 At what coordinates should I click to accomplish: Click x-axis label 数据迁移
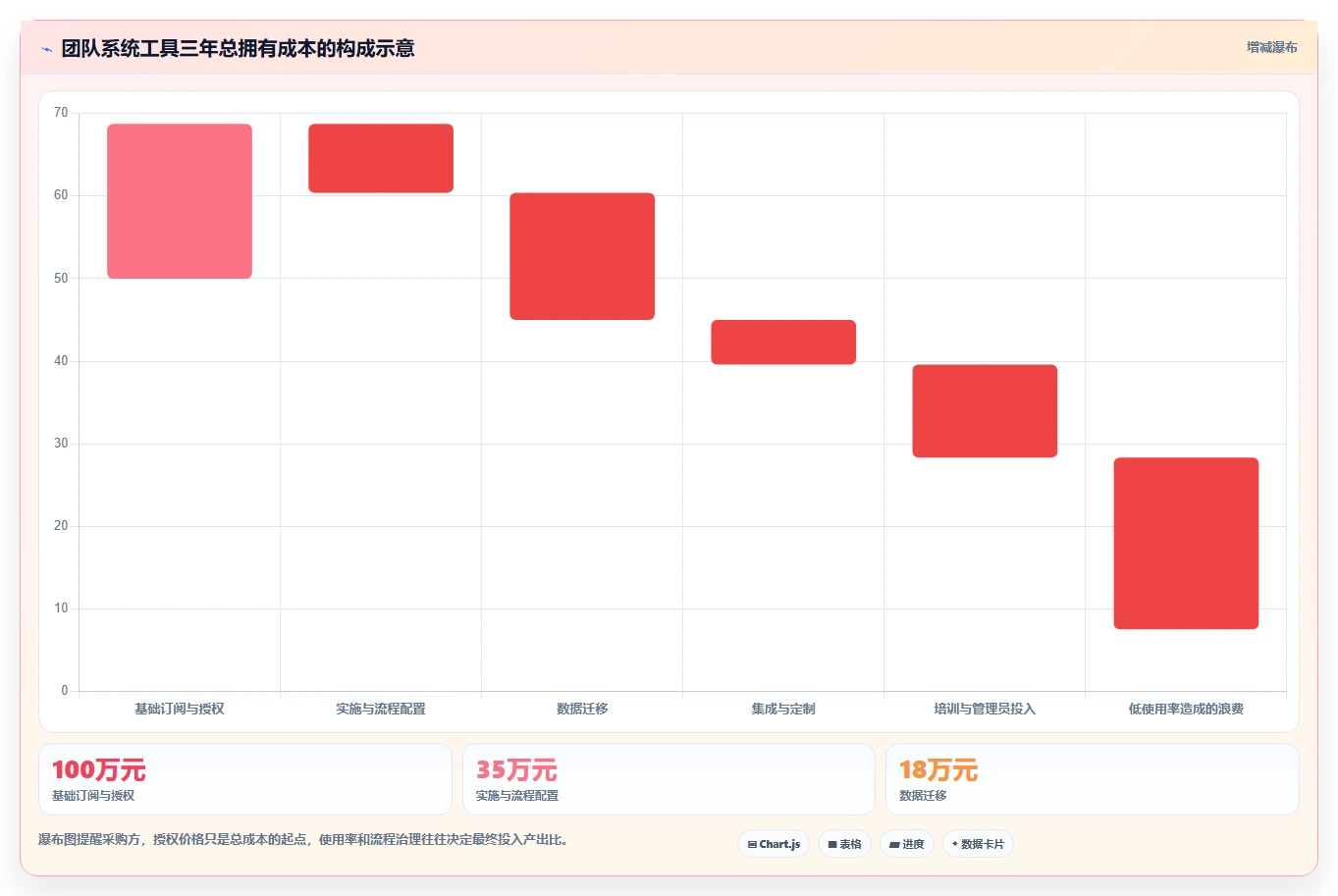(582, 709)
